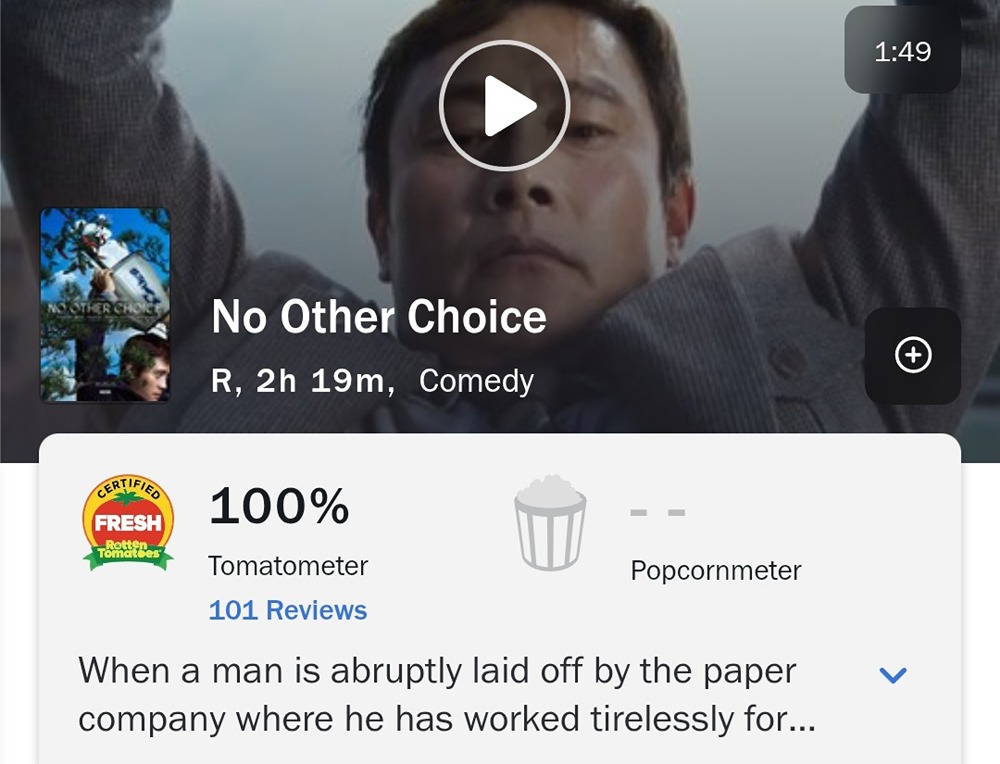Click the Certified Fresh tomato badge
This screenshot has width=1000, height=764.
coord(127,522)
